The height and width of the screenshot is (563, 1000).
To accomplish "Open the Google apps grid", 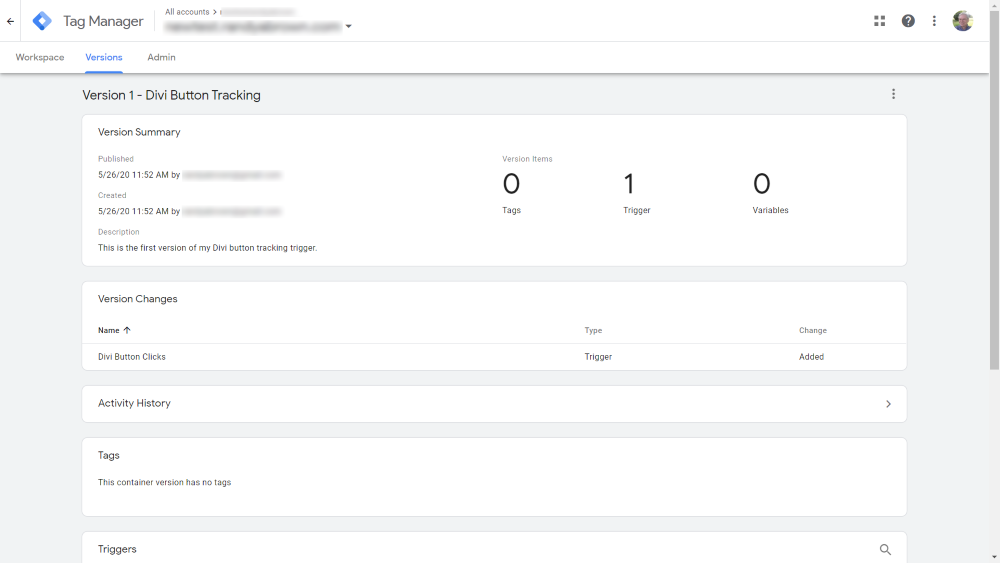I will point(879,21).
